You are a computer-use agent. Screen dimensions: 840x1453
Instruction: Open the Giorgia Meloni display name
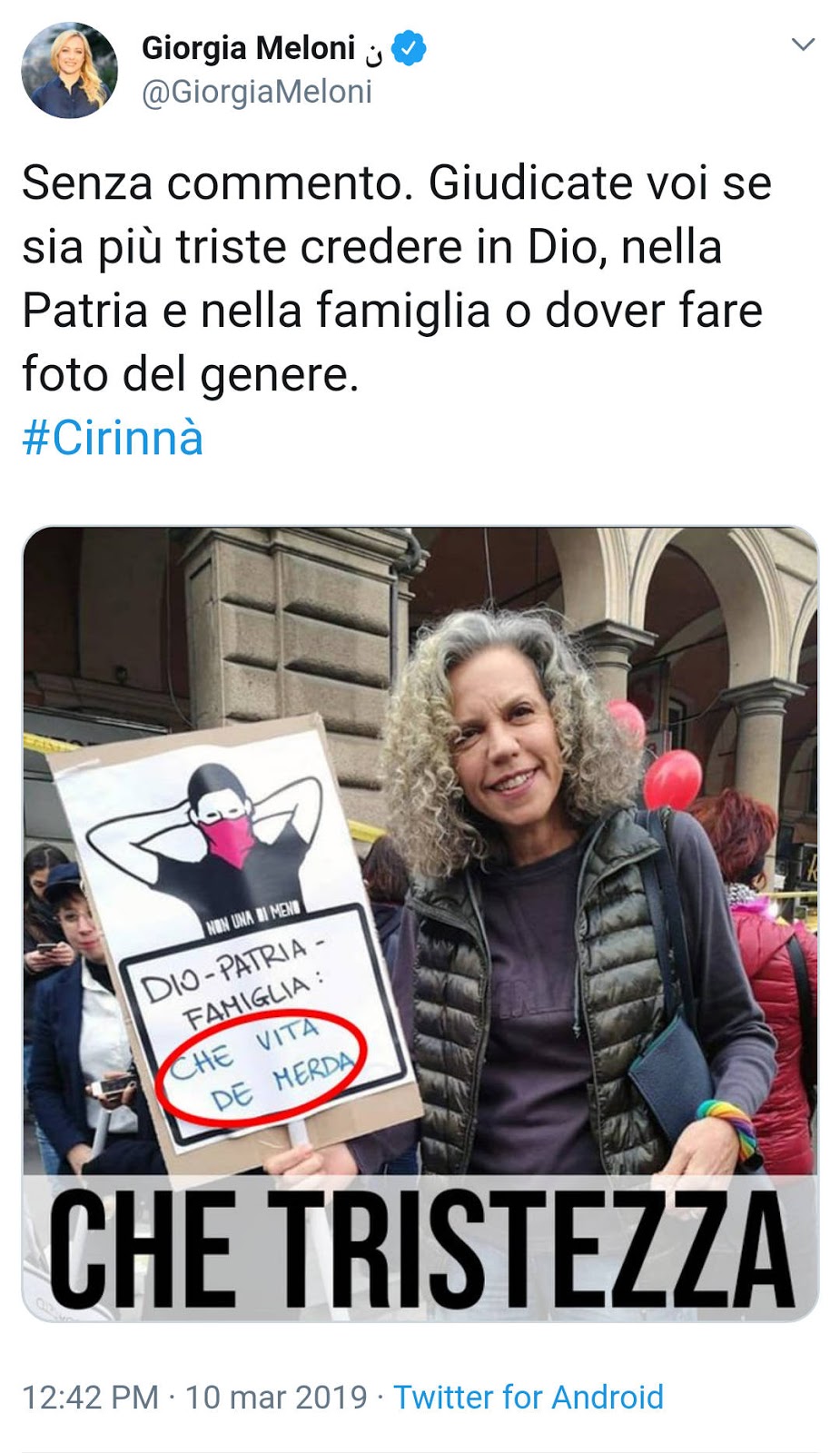click(x=248, y=48)
